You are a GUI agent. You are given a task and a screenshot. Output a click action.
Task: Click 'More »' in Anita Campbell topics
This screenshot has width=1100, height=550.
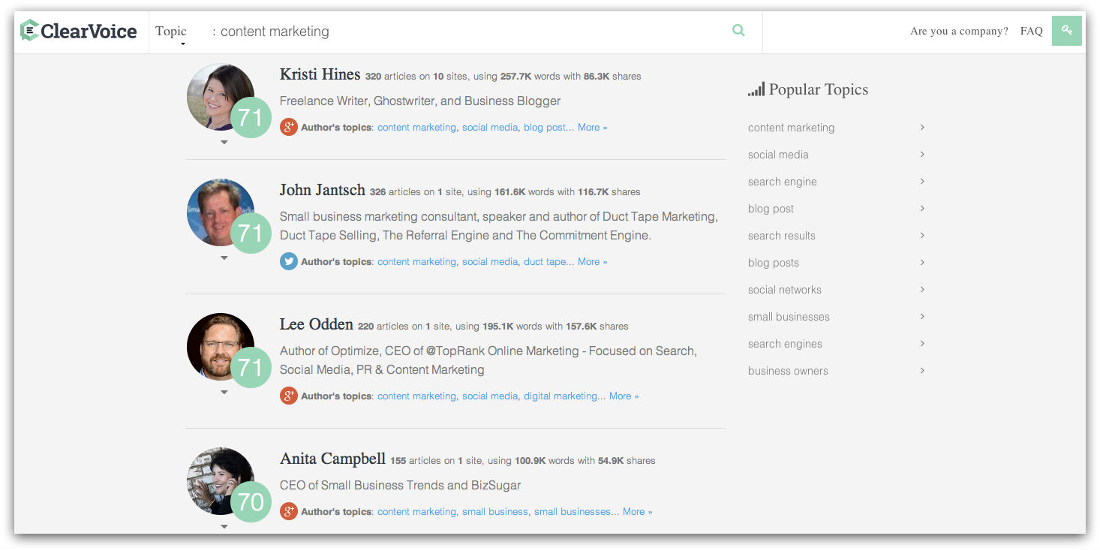tap(637, 512)
